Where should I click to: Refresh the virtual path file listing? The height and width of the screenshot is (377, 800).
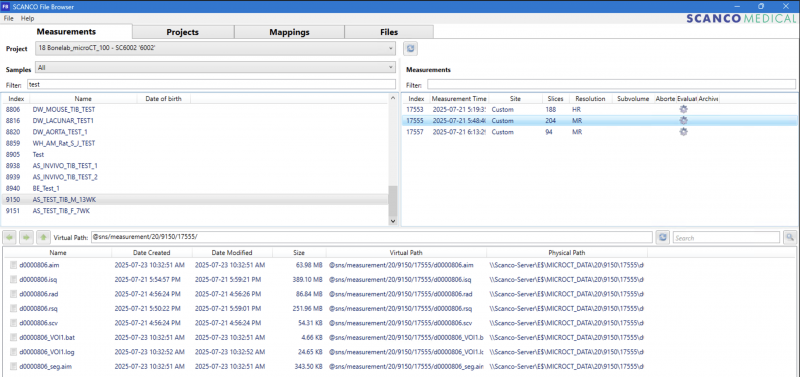pyautogui.click(x=663, y=237)
